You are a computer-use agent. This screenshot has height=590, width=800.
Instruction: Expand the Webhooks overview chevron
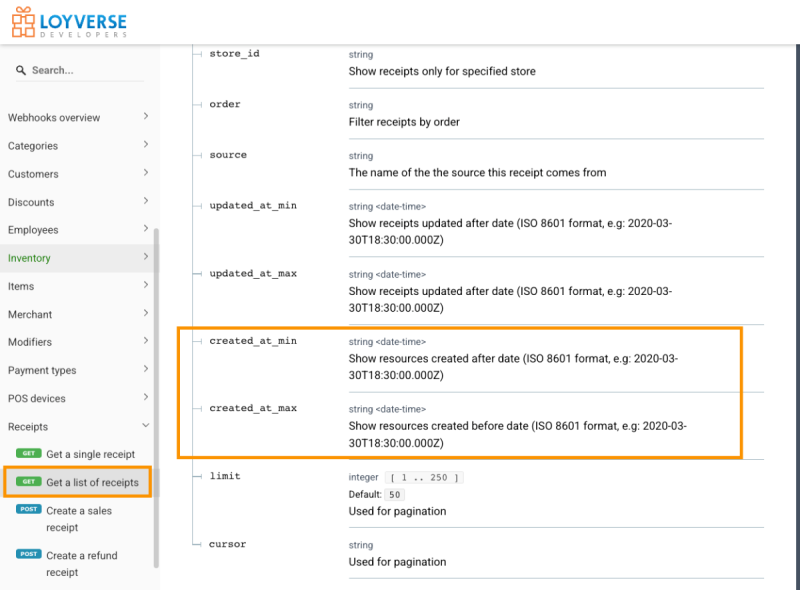pos(146,117)
